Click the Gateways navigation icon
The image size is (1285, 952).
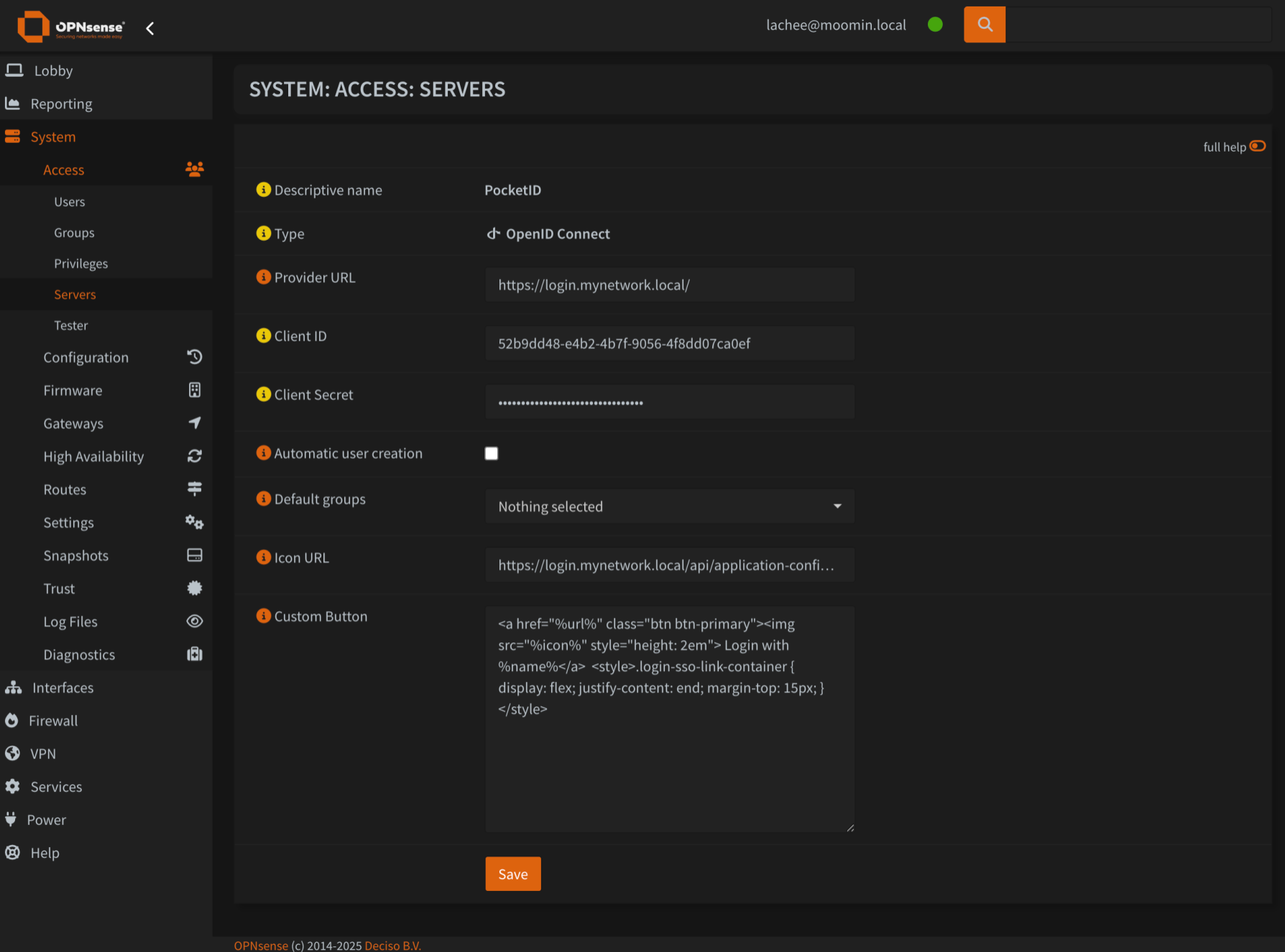click(x=194, y=423)
